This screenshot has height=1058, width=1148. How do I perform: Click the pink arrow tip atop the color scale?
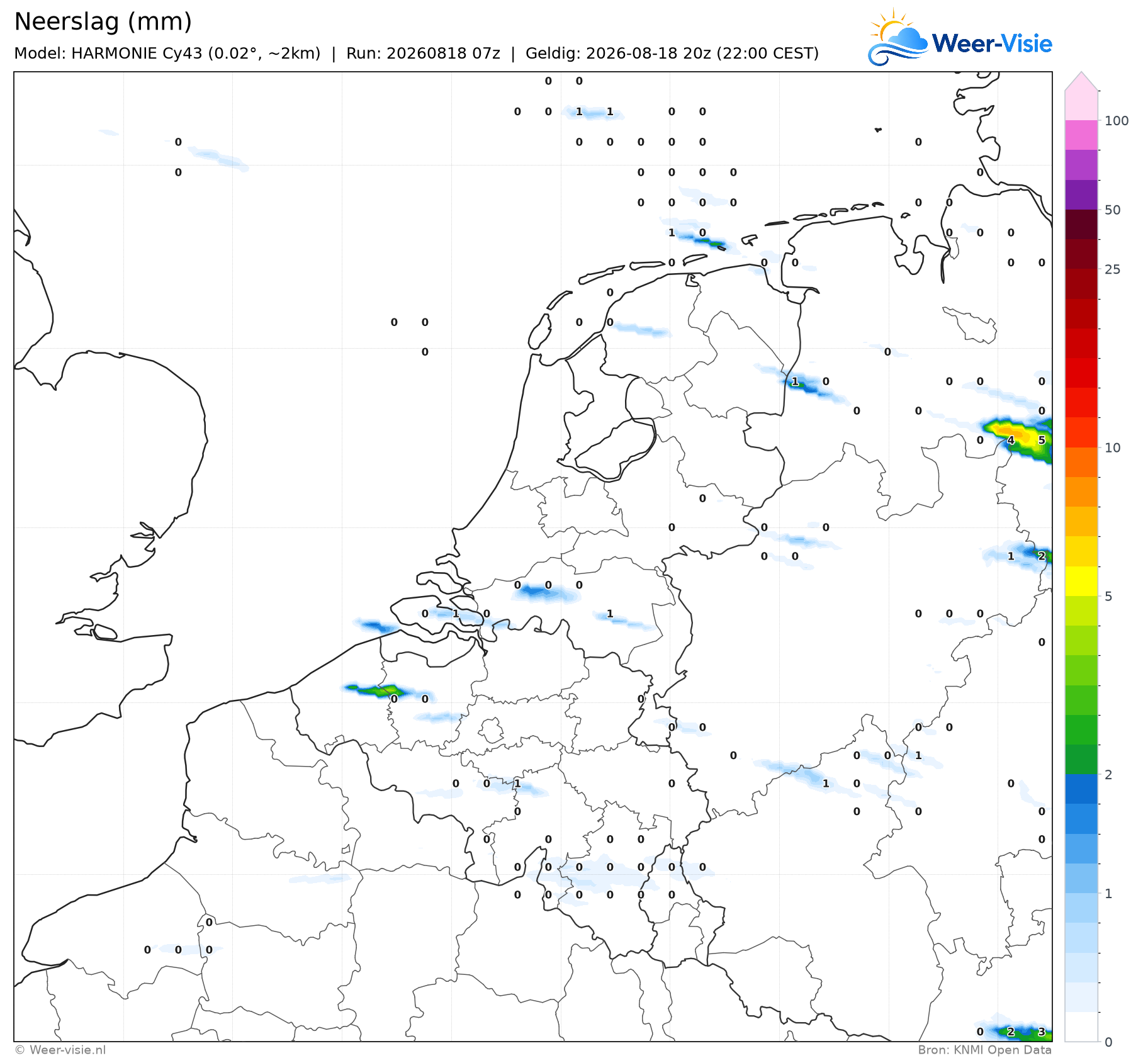[1081, 81]
